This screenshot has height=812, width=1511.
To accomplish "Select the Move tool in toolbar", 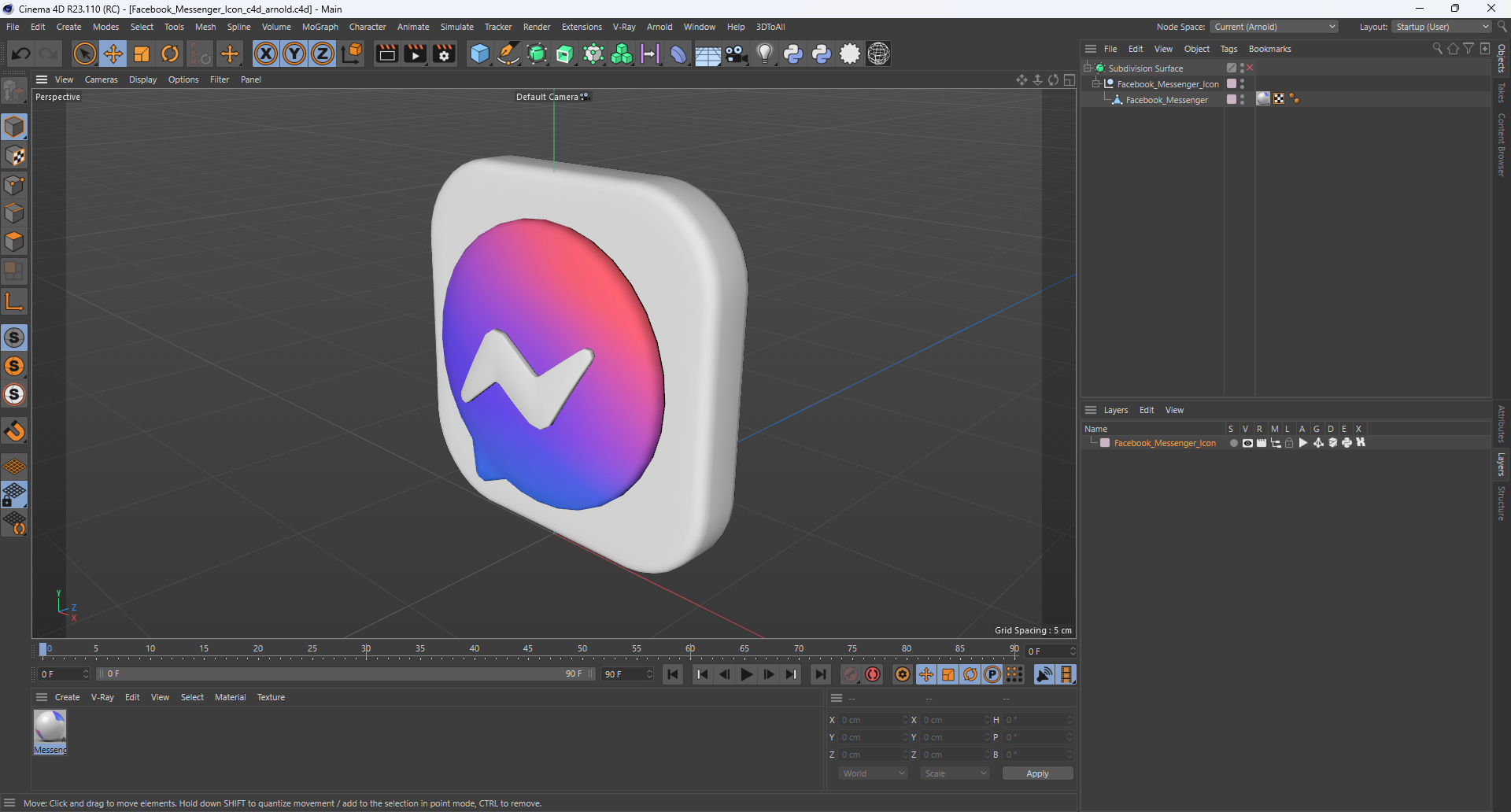I will 113,54.
